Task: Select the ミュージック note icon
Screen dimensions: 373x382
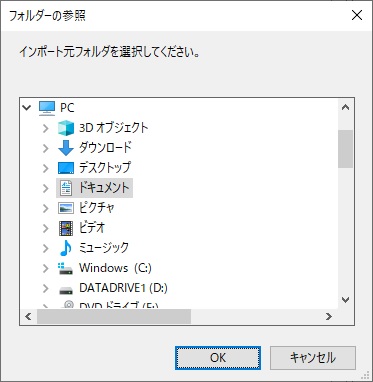Action: [66, 248]
